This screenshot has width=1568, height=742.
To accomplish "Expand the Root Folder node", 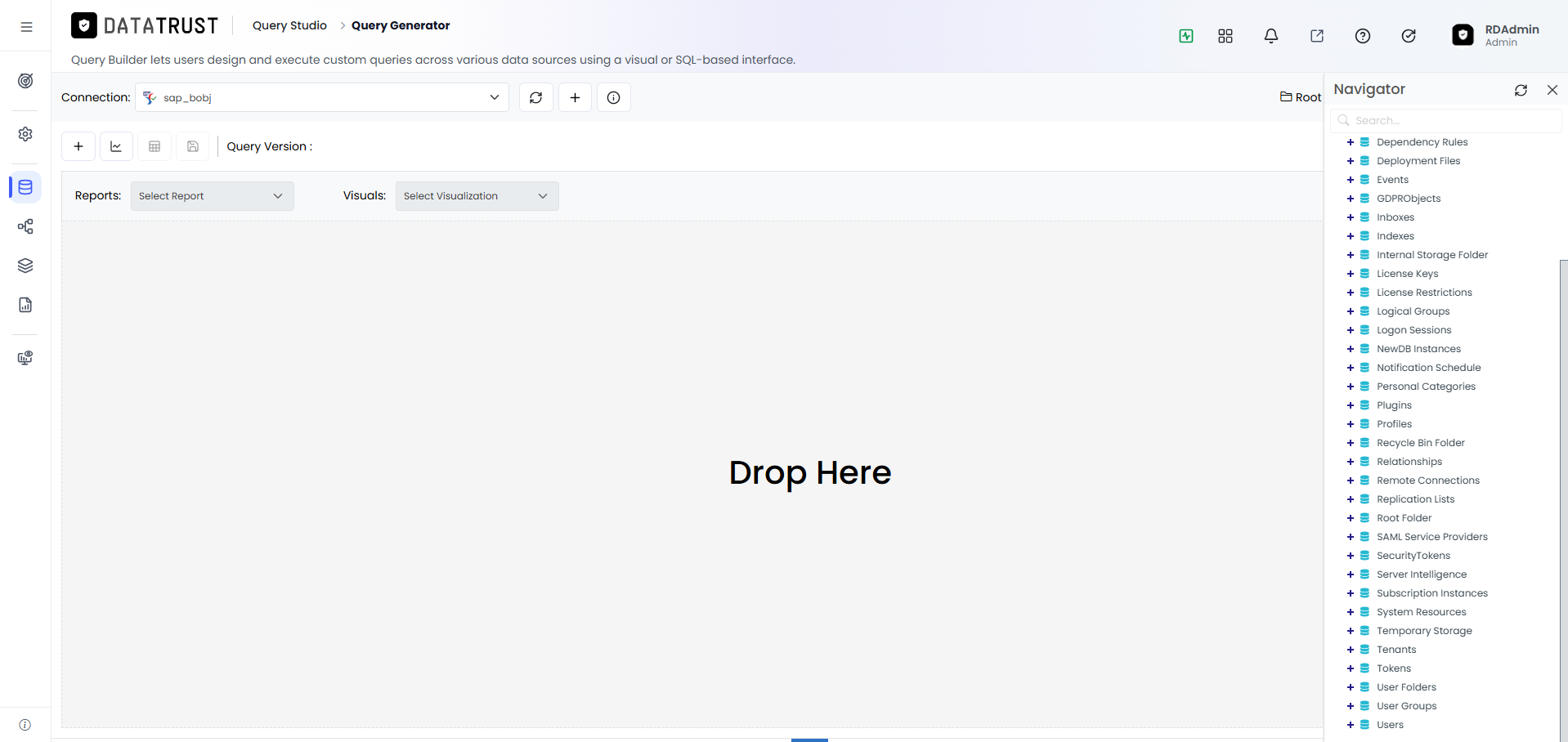I will [x=1351, y=518].
